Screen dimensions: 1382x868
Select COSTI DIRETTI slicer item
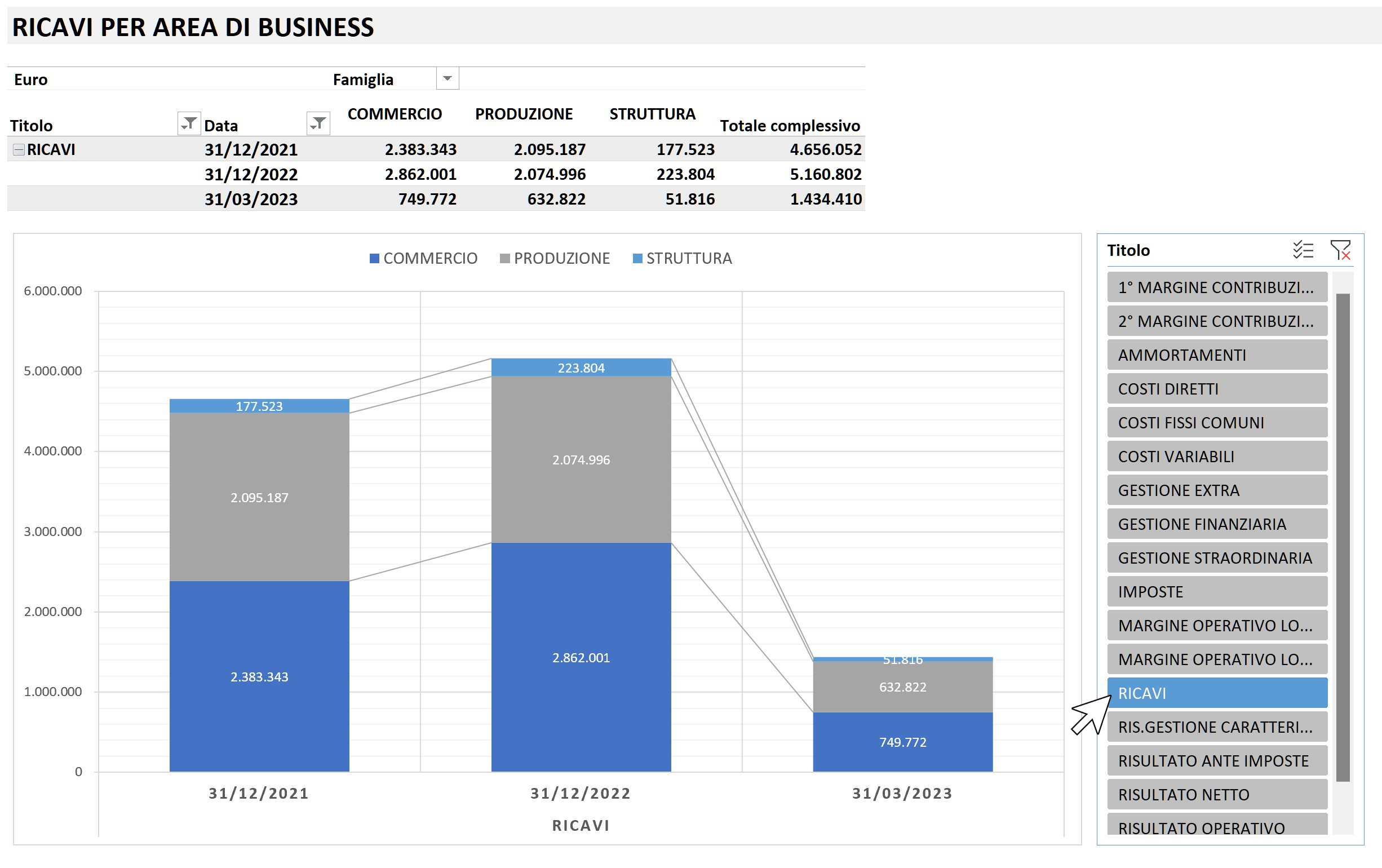click(x=1217, y=389)
